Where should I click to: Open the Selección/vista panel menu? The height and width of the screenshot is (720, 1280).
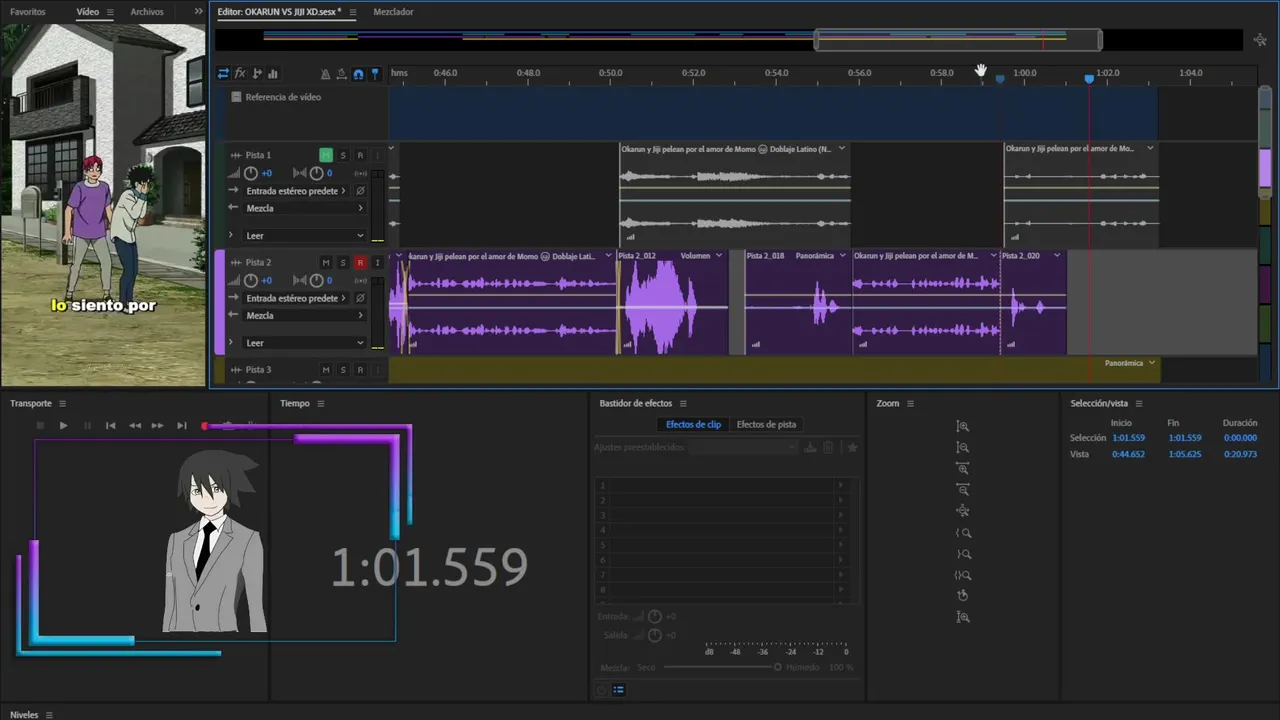pos(1138,403)
